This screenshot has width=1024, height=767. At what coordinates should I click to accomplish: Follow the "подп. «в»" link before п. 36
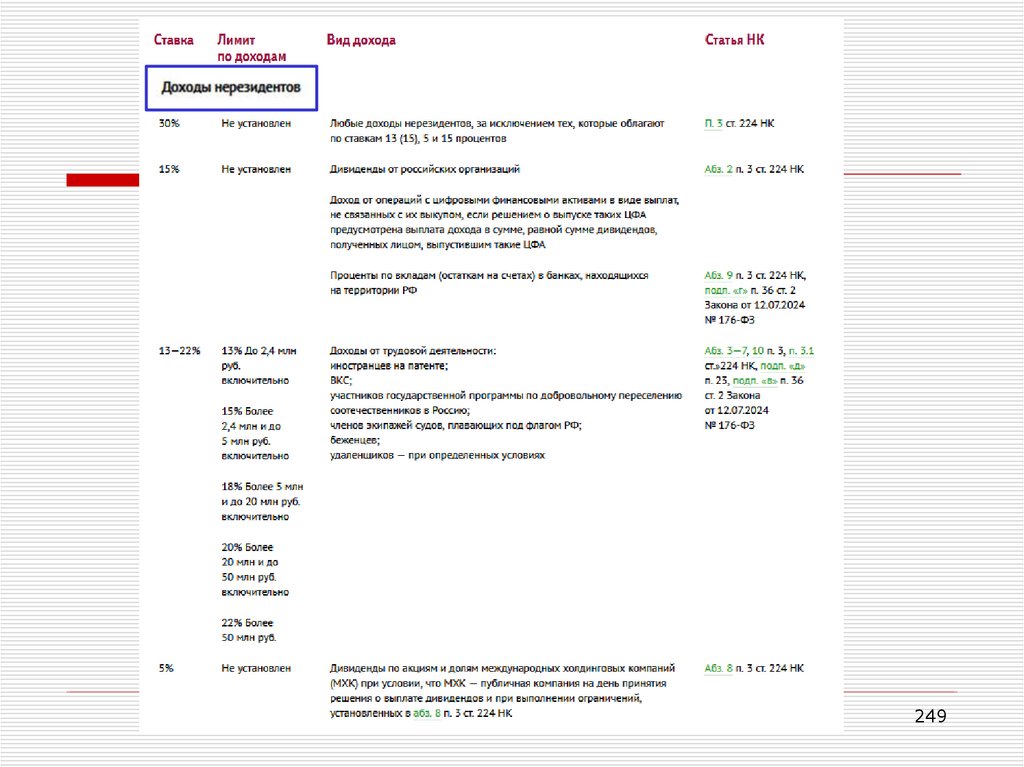click(x=755, y=381)
